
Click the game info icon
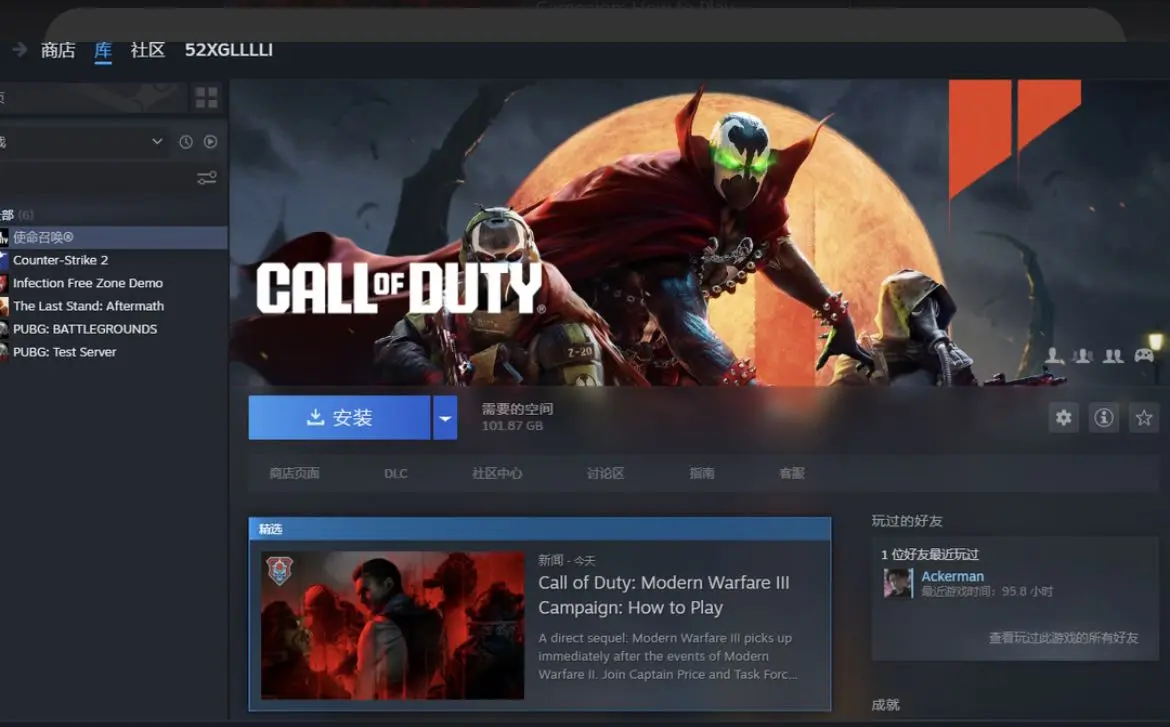pos(1104,417)
